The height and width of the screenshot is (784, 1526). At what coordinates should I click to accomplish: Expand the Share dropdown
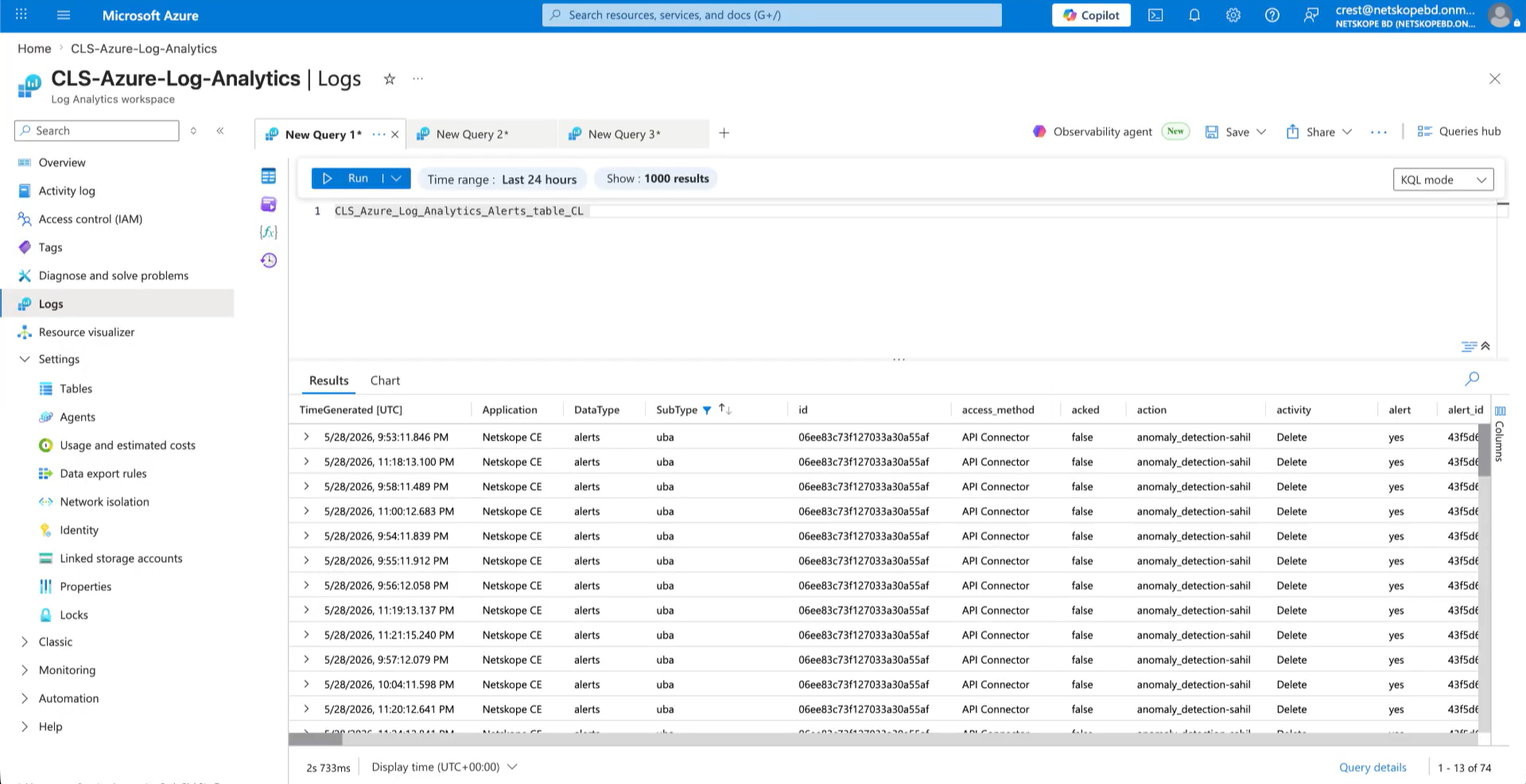point(1347,132)
